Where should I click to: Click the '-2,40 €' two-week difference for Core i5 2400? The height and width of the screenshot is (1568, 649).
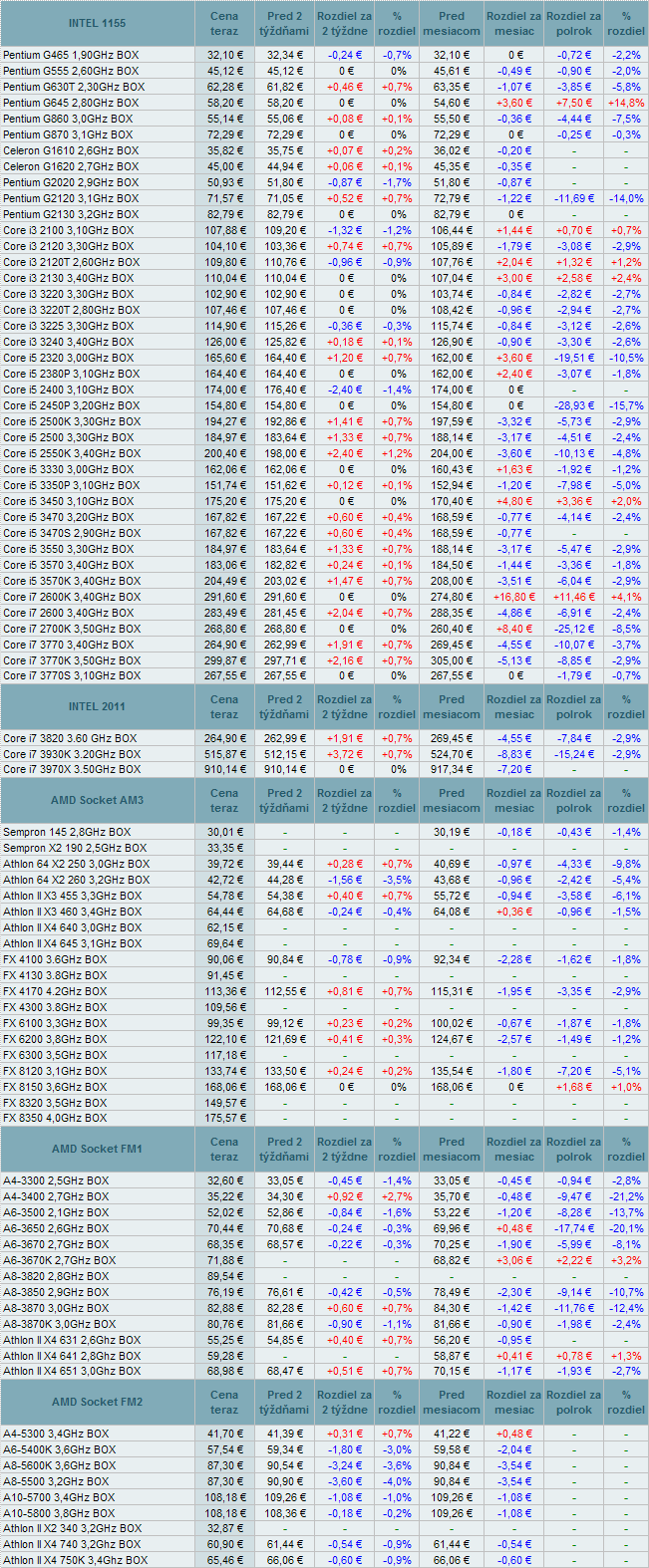click(345, 390)
